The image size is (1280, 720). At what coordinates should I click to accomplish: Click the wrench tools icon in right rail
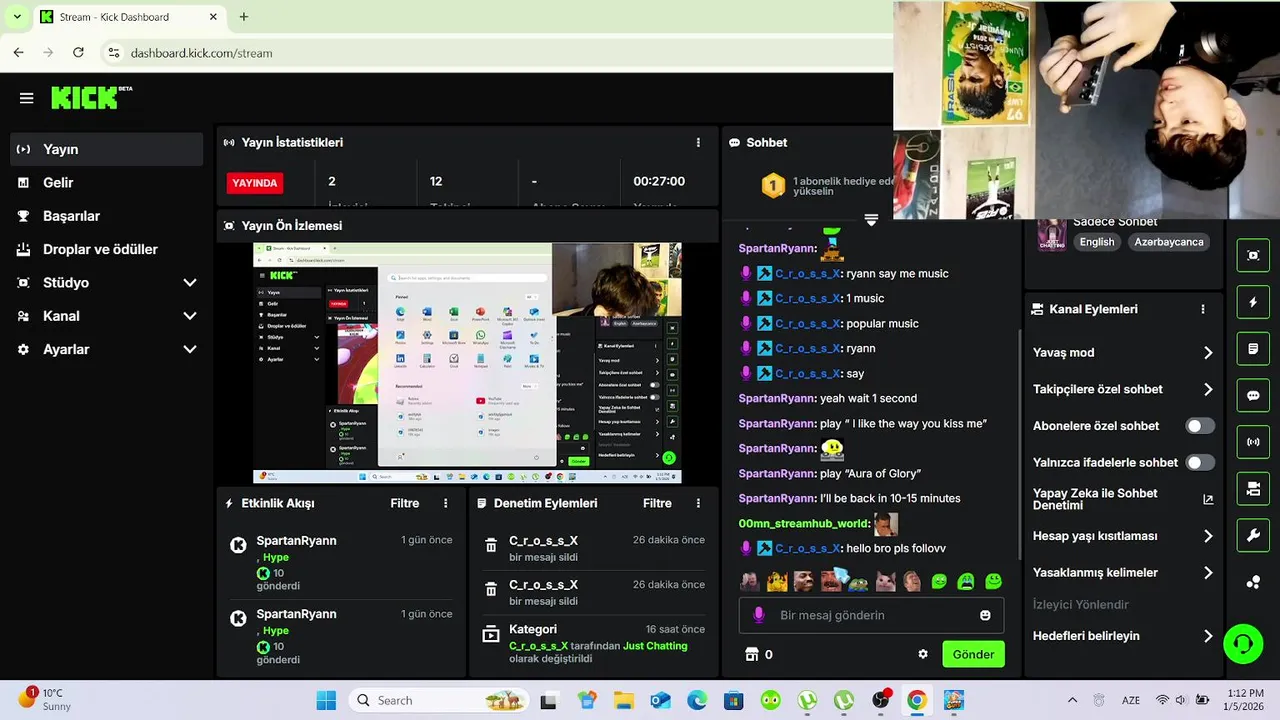point(1253,536)
